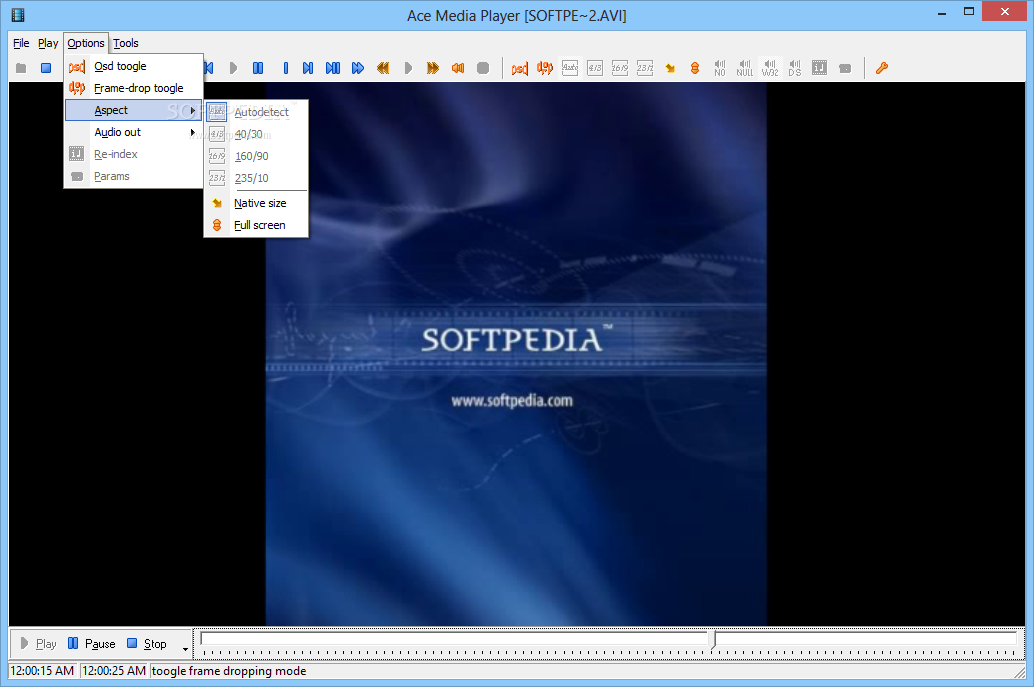Click the gray rounded stop toolbar icon
1034x687 pixels.
point(483,68)
